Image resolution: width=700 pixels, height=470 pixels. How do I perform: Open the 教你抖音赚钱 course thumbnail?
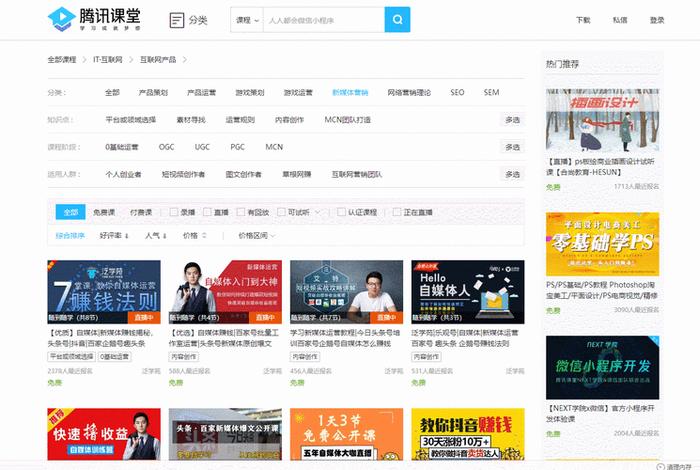click(x=468, y=434)
